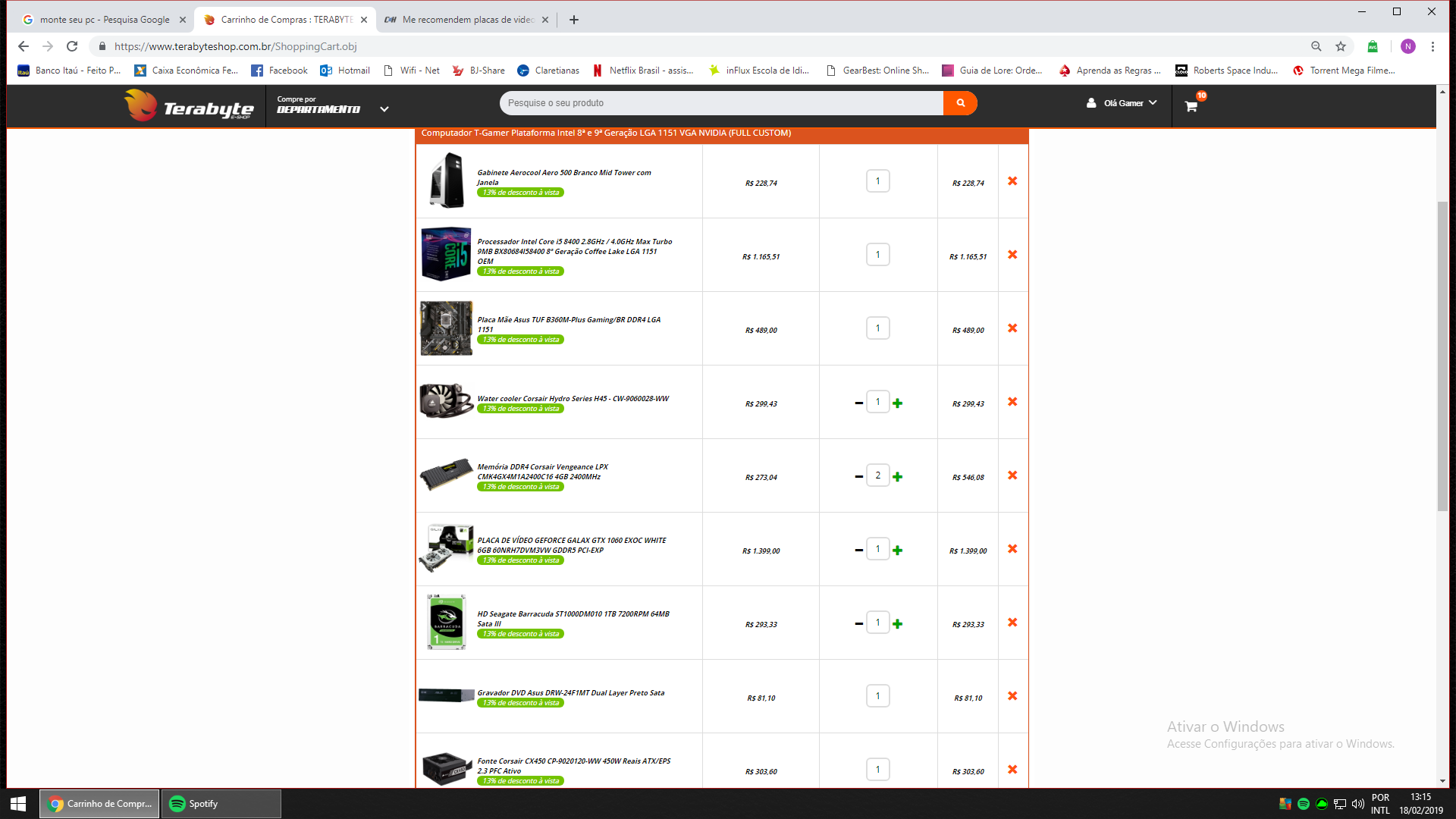The height and width of the screenshot is (819, 1456).
Task: Remove the HD Seagate Barracuda item
Action: (1012, 623)
